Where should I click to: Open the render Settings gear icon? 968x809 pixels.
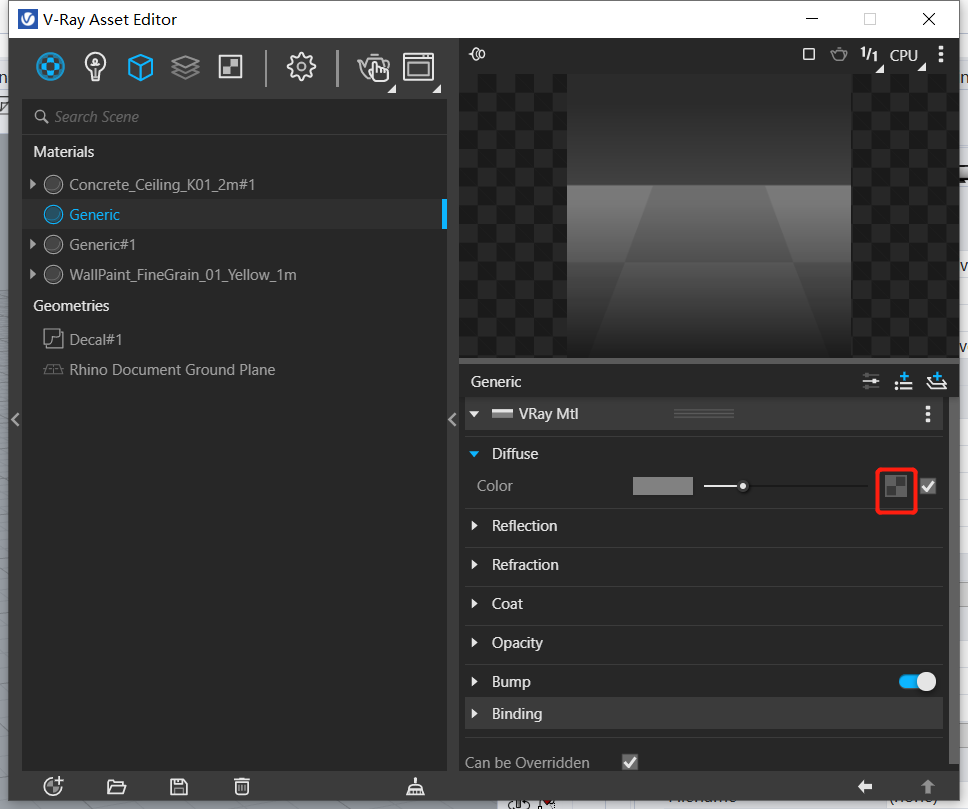(x=301, y=67)
